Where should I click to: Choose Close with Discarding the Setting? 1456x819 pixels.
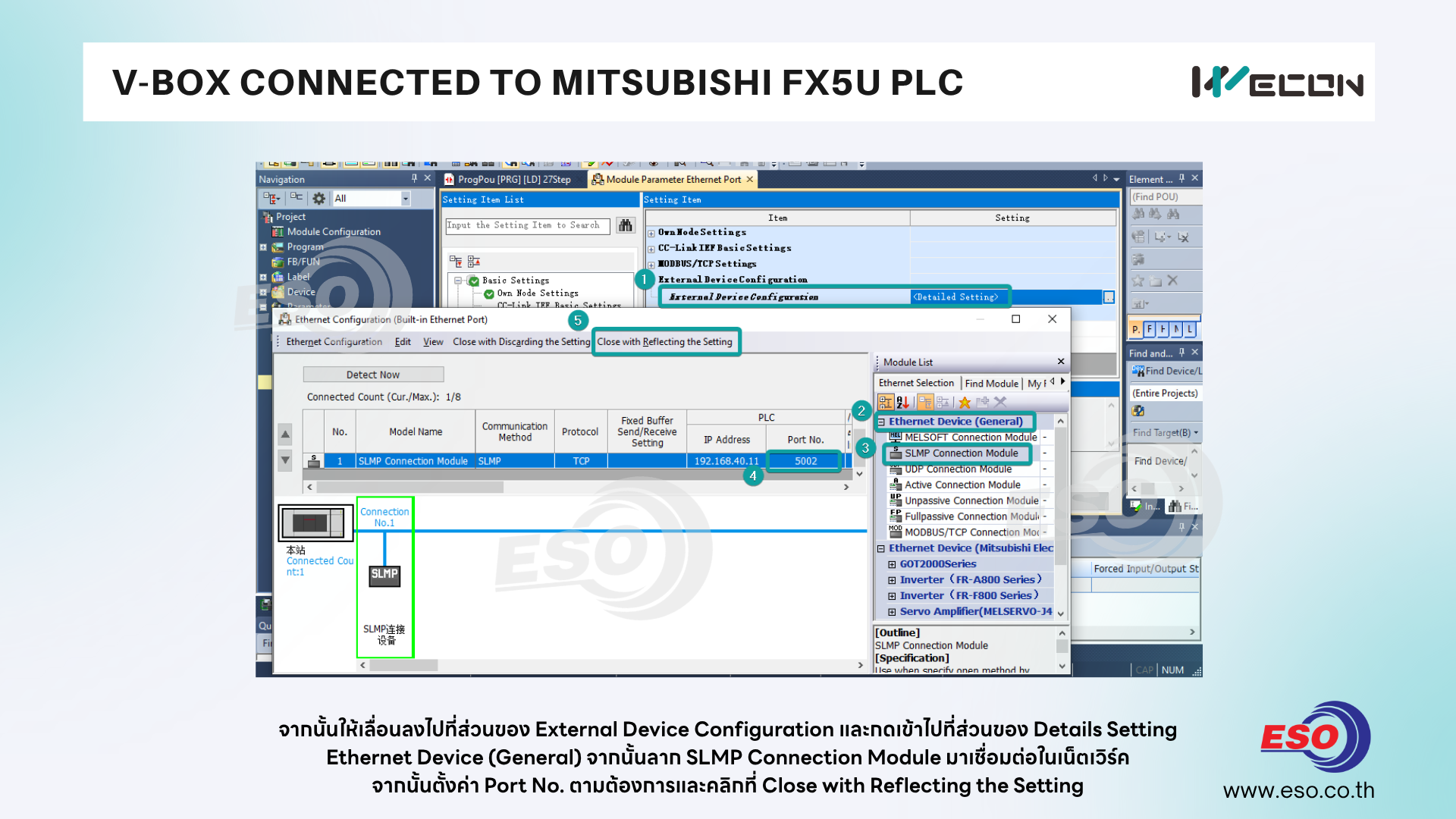(x=521, y=342)
